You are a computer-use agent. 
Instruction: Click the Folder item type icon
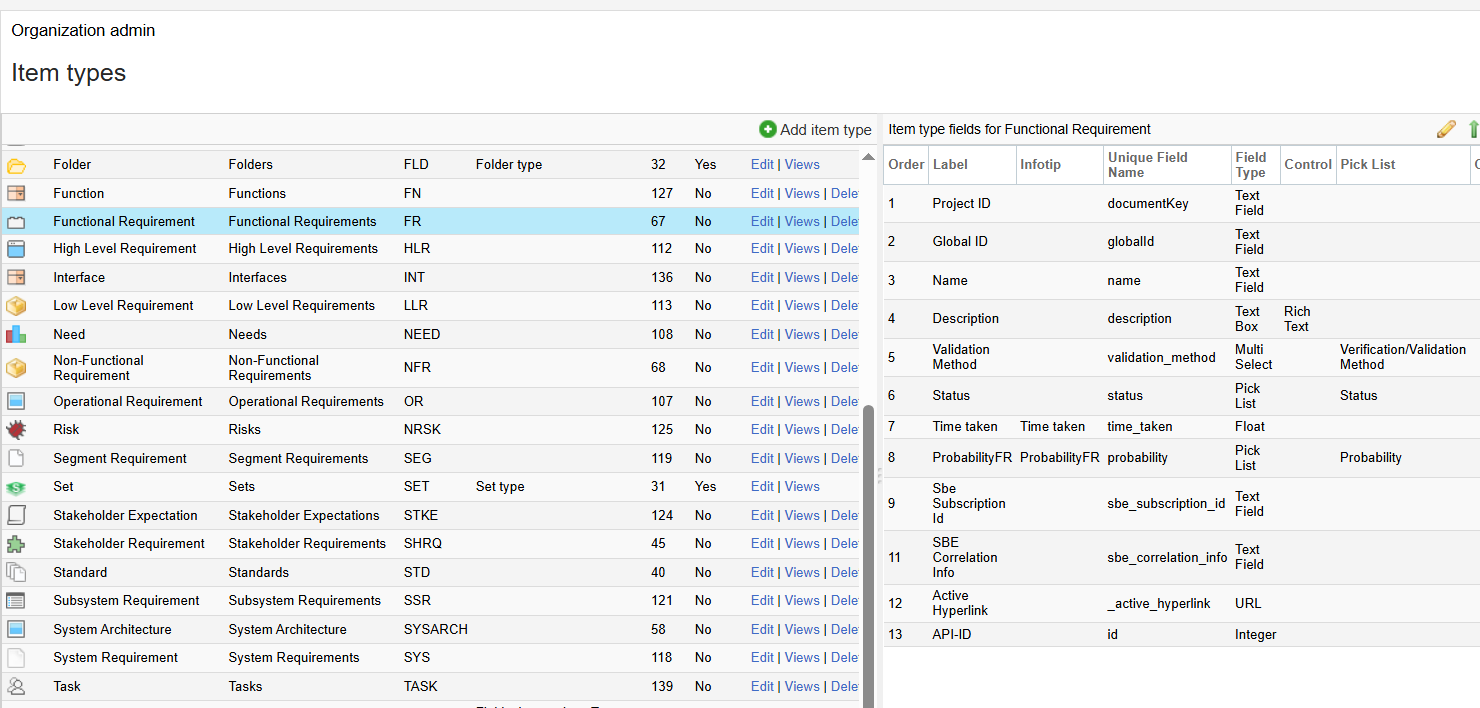tap(16, 165)
